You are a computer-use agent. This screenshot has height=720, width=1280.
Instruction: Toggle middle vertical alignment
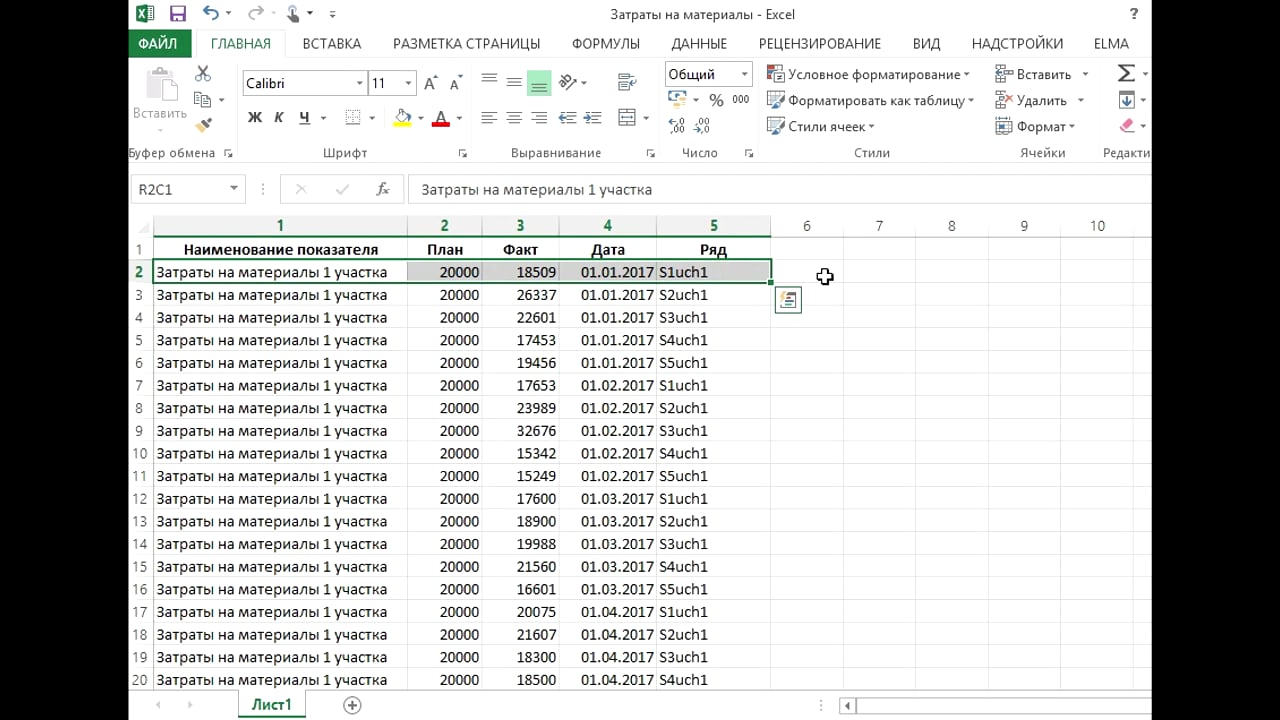pos(514,81)
